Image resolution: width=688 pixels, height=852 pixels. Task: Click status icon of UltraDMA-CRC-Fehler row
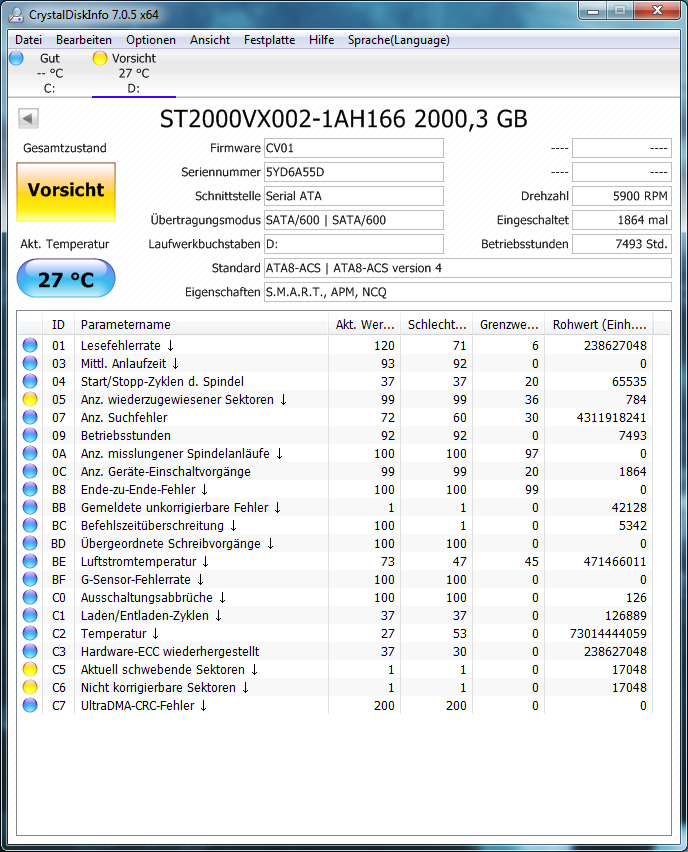pos(30,705)
